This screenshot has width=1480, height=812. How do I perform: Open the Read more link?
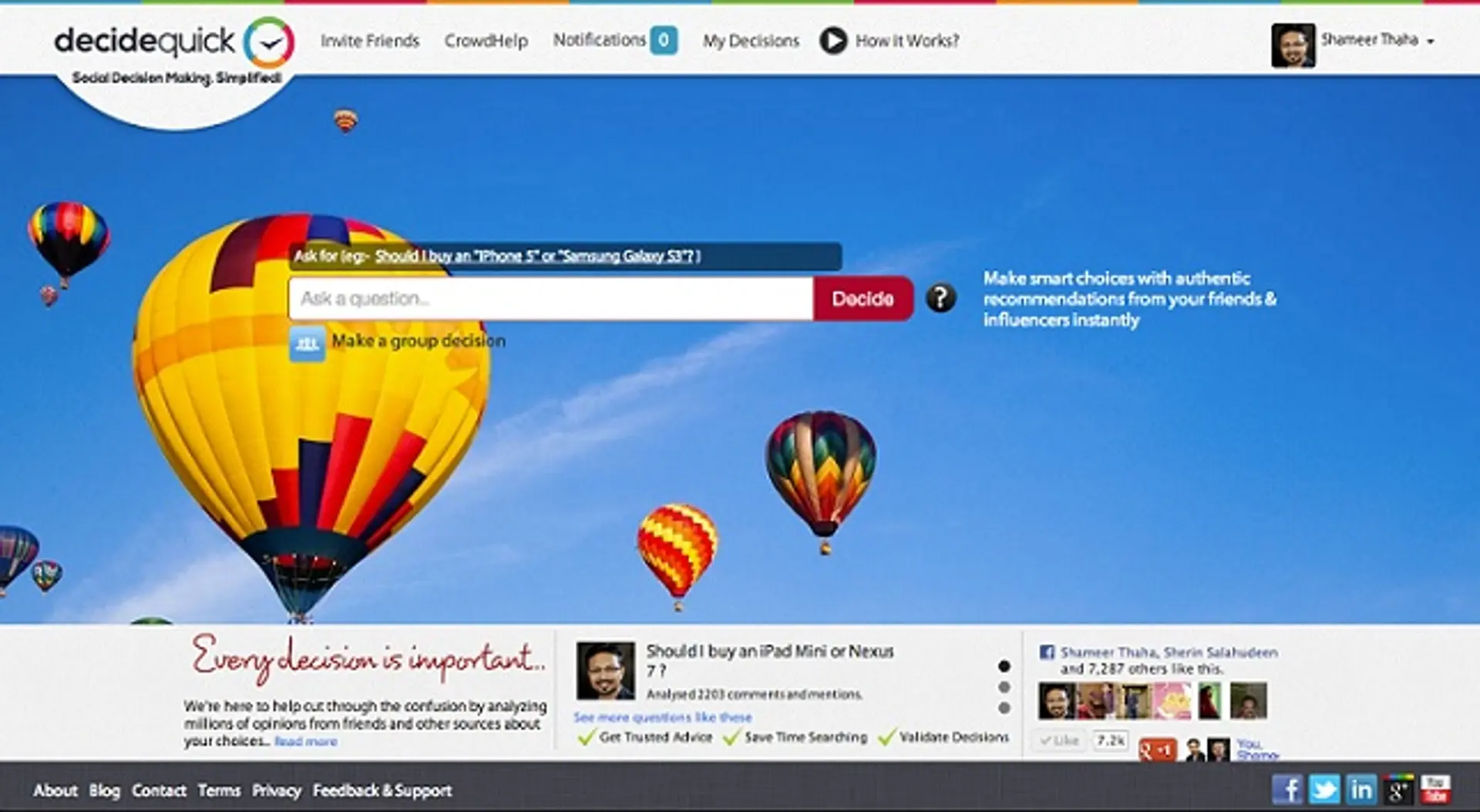tap(305, 741)
